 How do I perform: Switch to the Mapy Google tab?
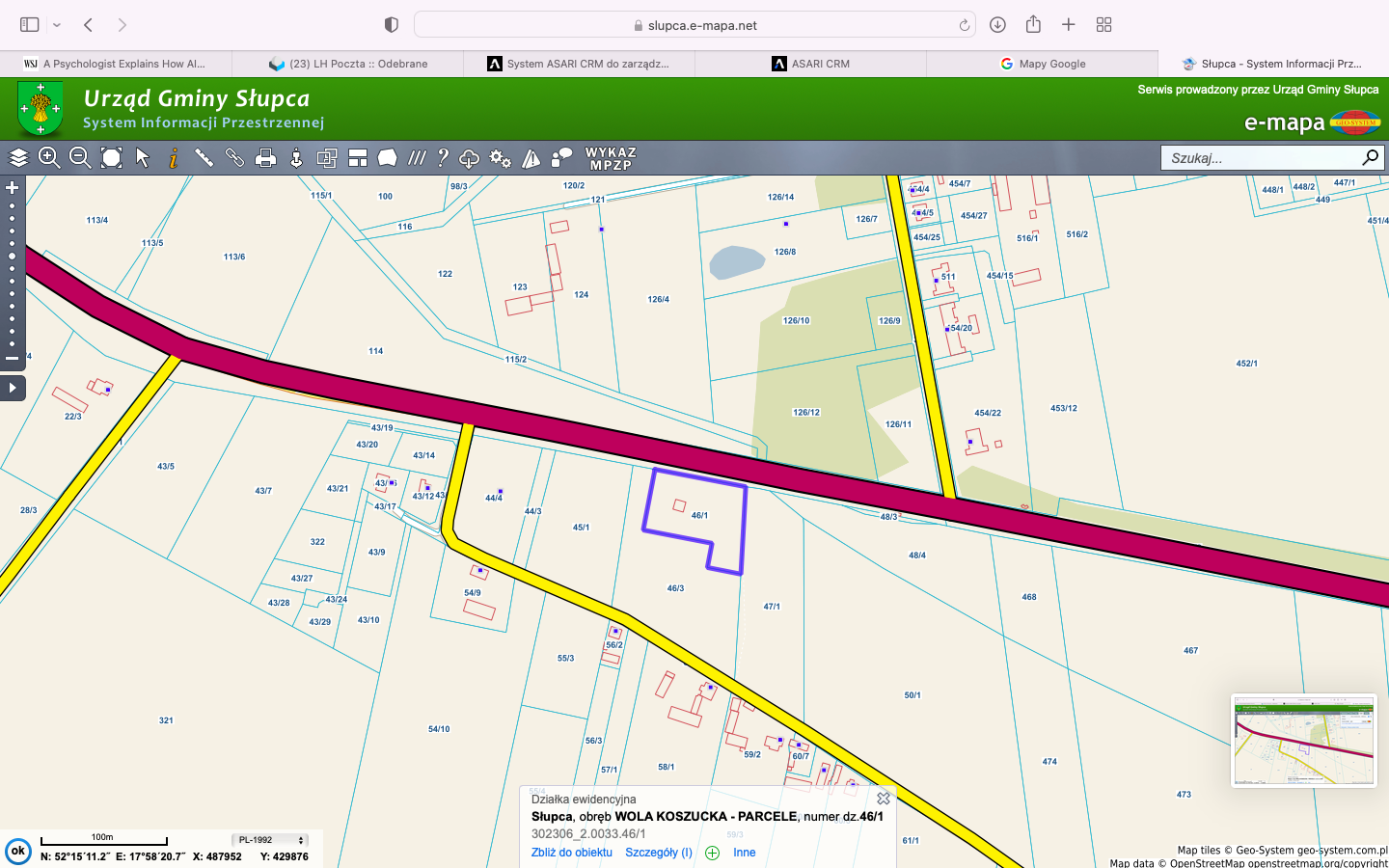coord(1042,64)
